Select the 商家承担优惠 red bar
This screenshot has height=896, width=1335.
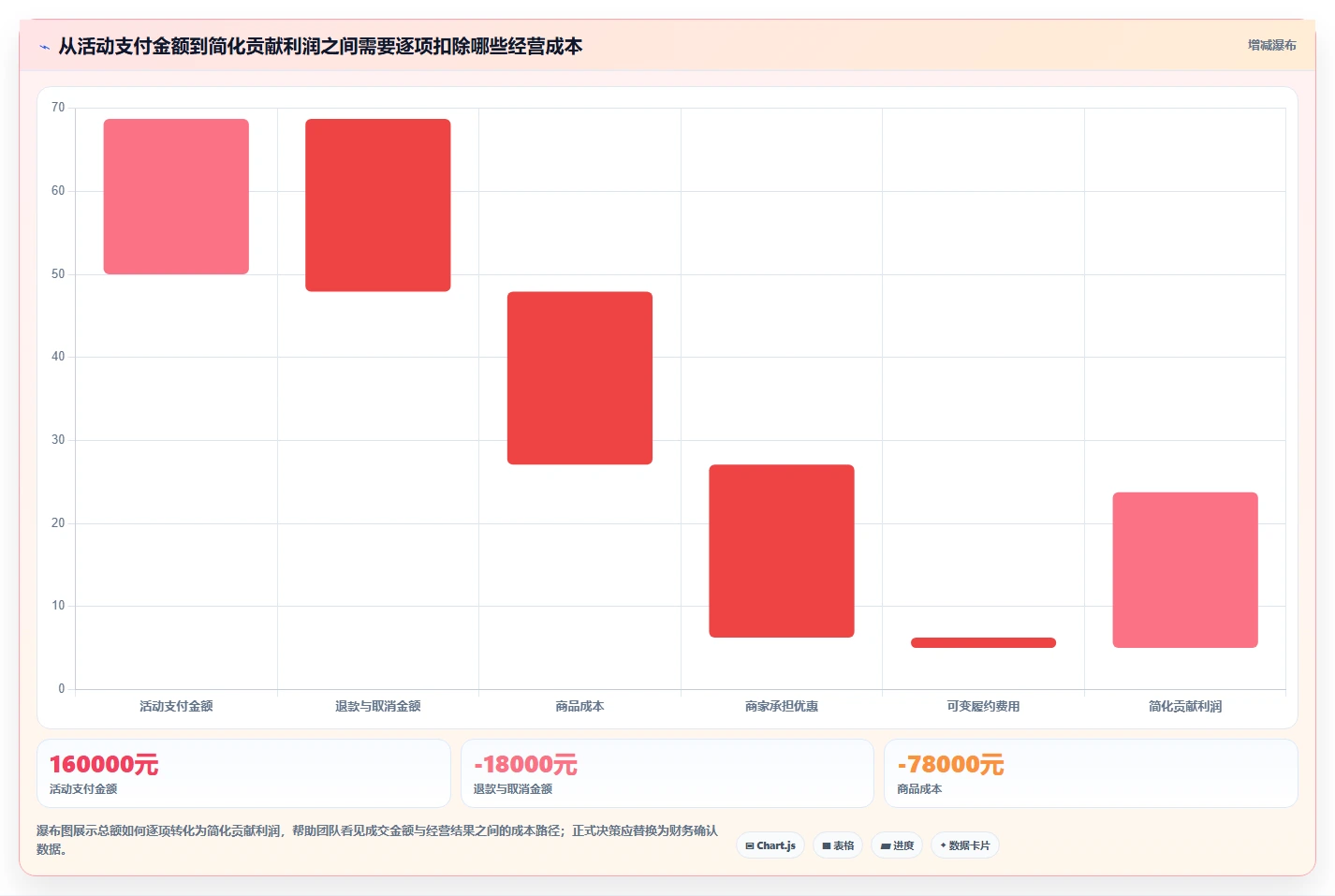(x=782, y=551)
